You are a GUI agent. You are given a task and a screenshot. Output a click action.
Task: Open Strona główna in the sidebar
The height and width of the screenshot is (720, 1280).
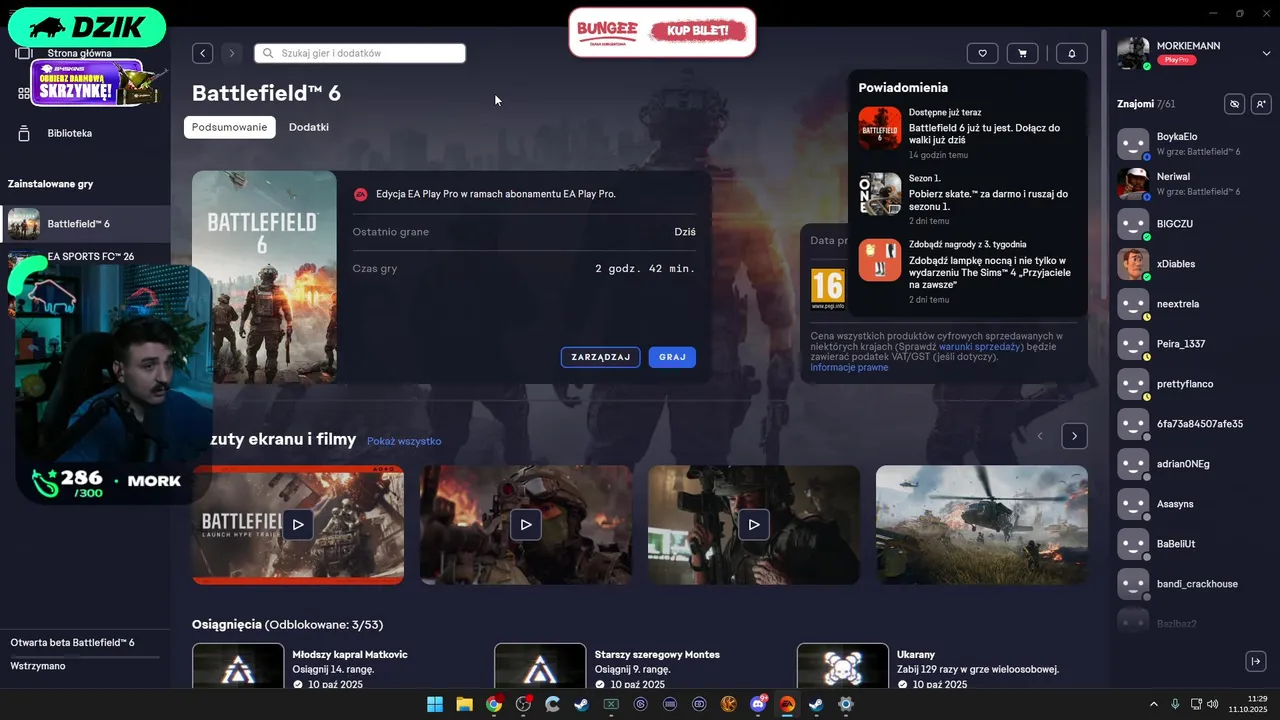tap(79, 53)
